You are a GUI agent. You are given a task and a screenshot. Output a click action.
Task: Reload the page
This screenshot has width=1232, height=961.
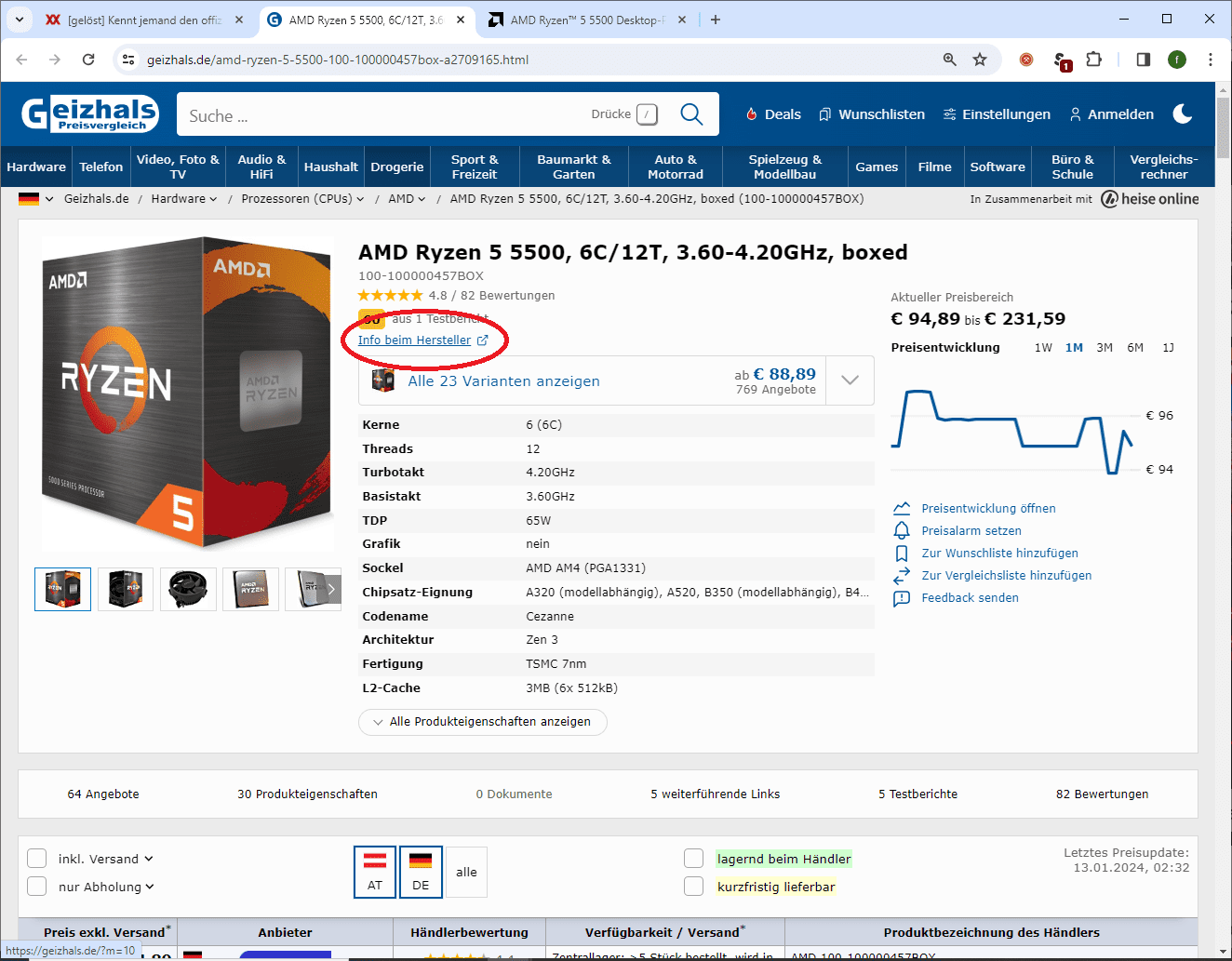[88, 60]
